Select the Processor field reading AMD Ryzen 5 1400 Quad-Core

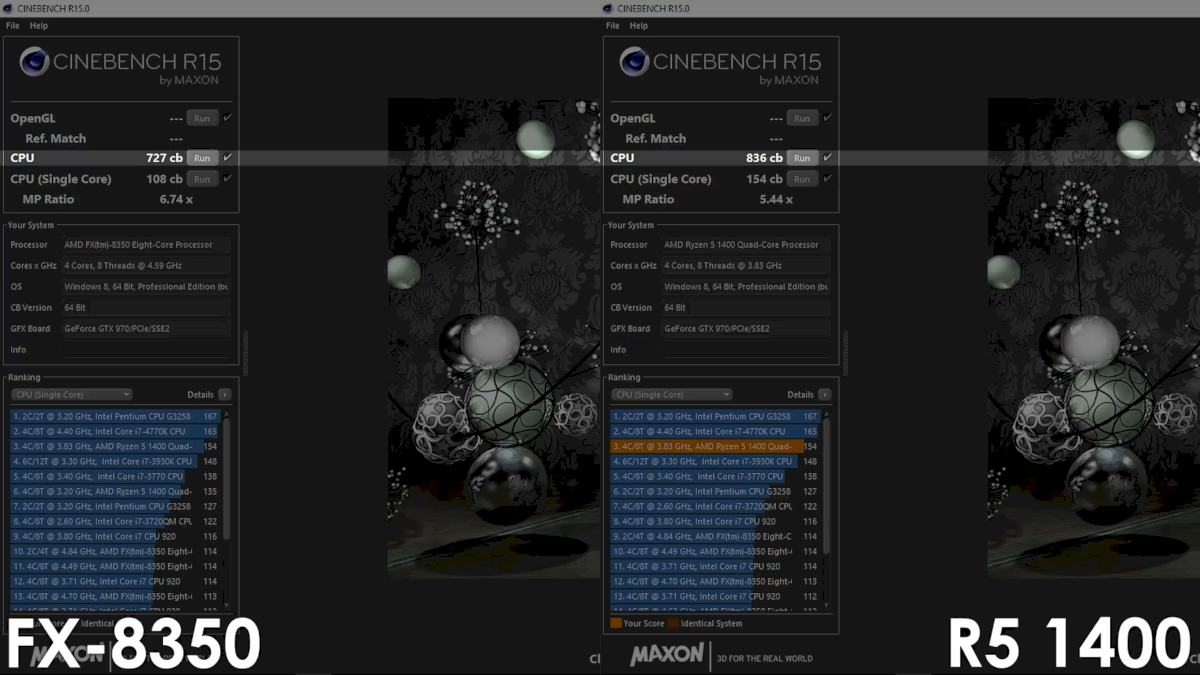click(746, 245)
